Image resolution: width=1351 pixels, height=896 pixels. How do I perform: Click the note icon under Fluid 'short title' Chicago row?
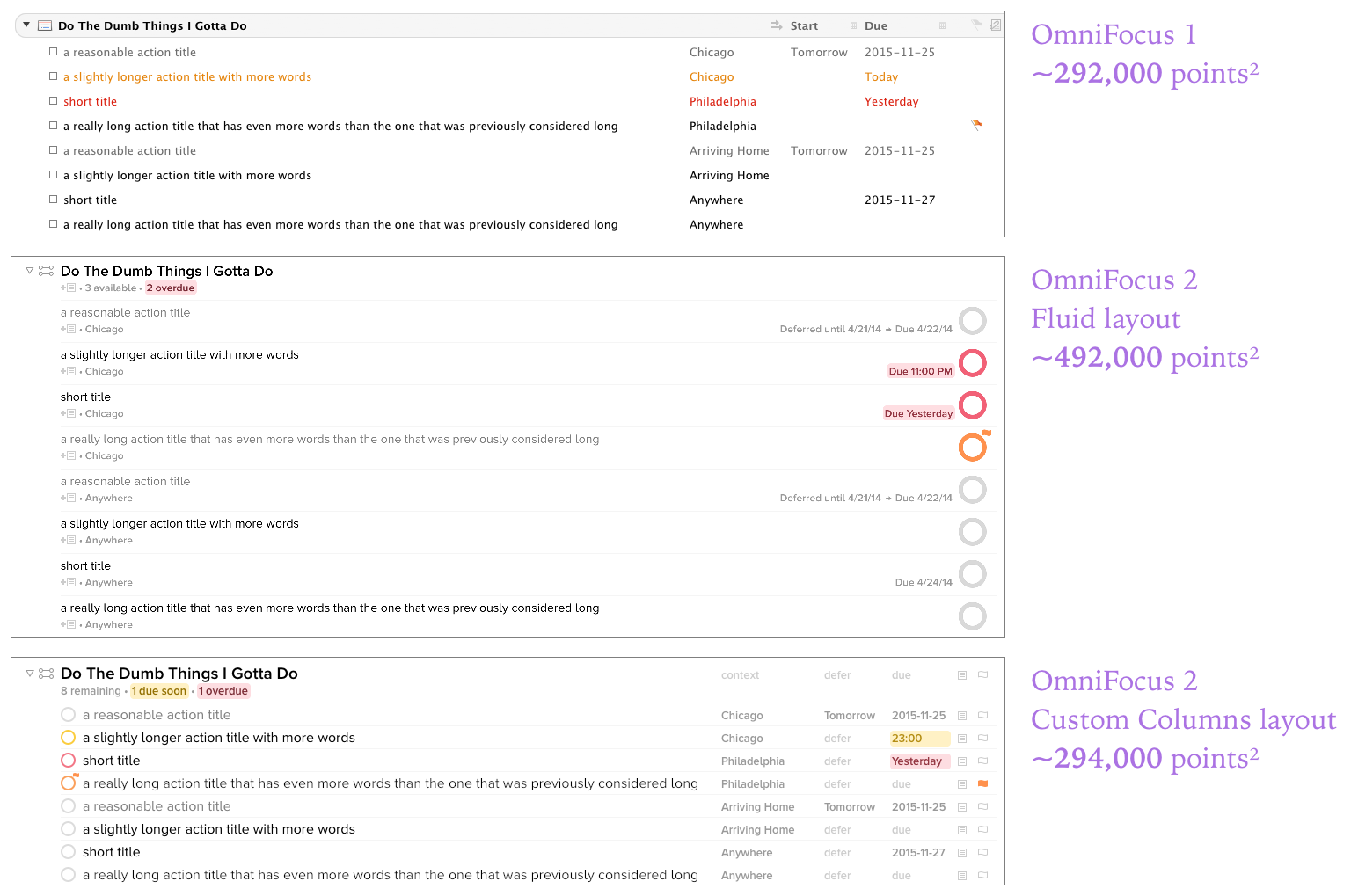(69, 413)
